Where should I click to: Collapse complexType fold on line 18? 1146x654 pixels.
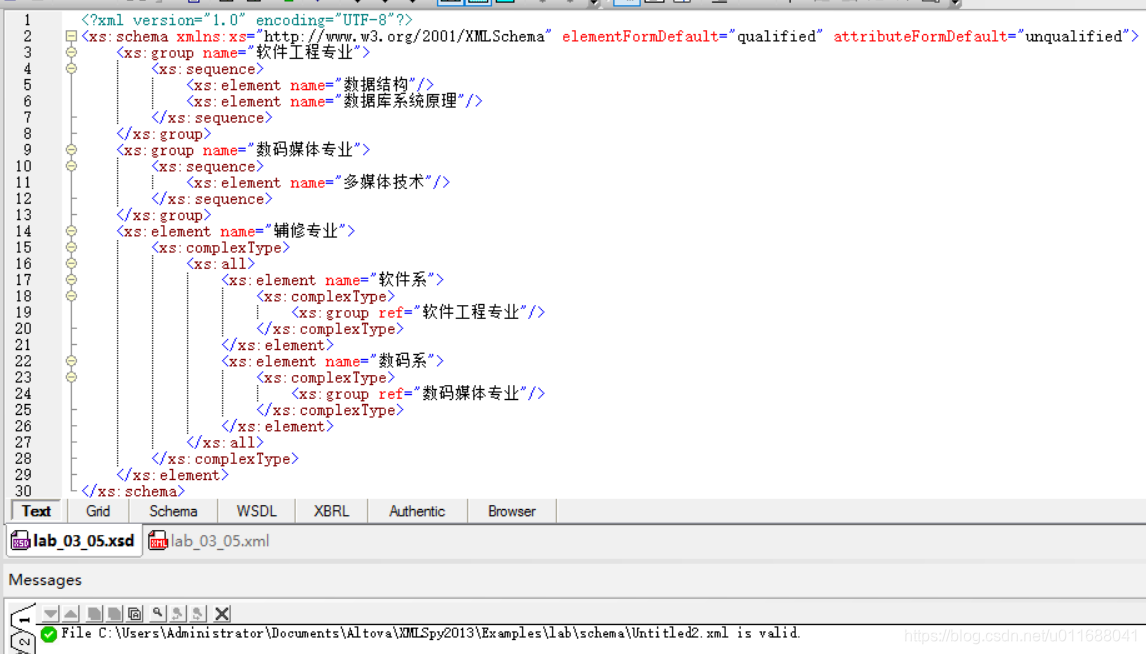pyautogui.click(x=71, y=296)
